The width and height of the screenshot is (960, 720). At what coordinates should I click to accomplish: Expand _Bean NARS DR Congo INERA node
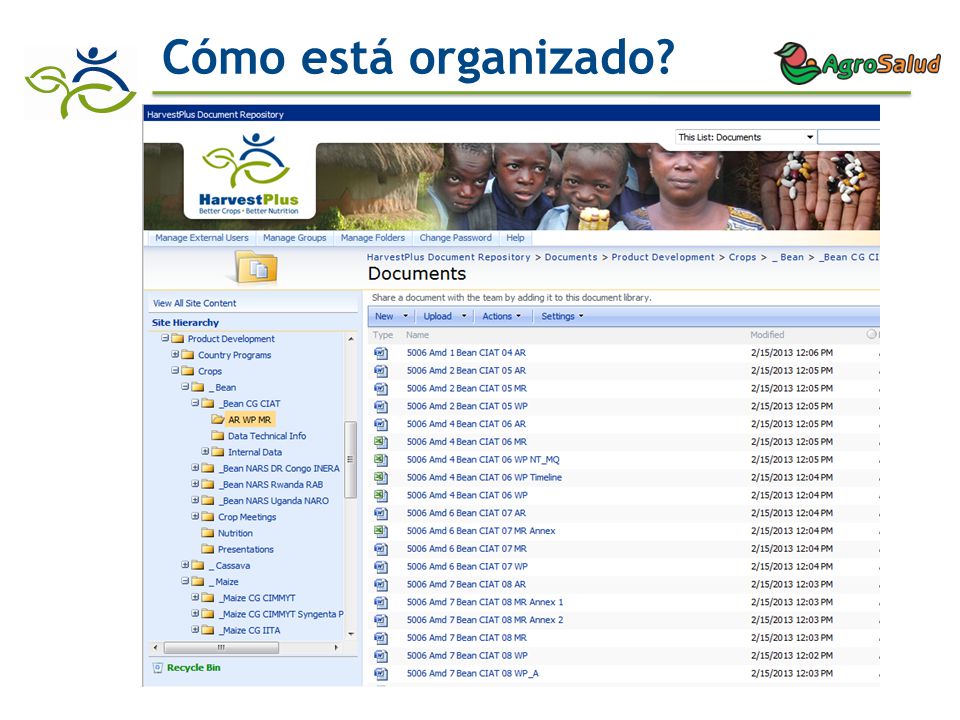(x=195, y=468)
